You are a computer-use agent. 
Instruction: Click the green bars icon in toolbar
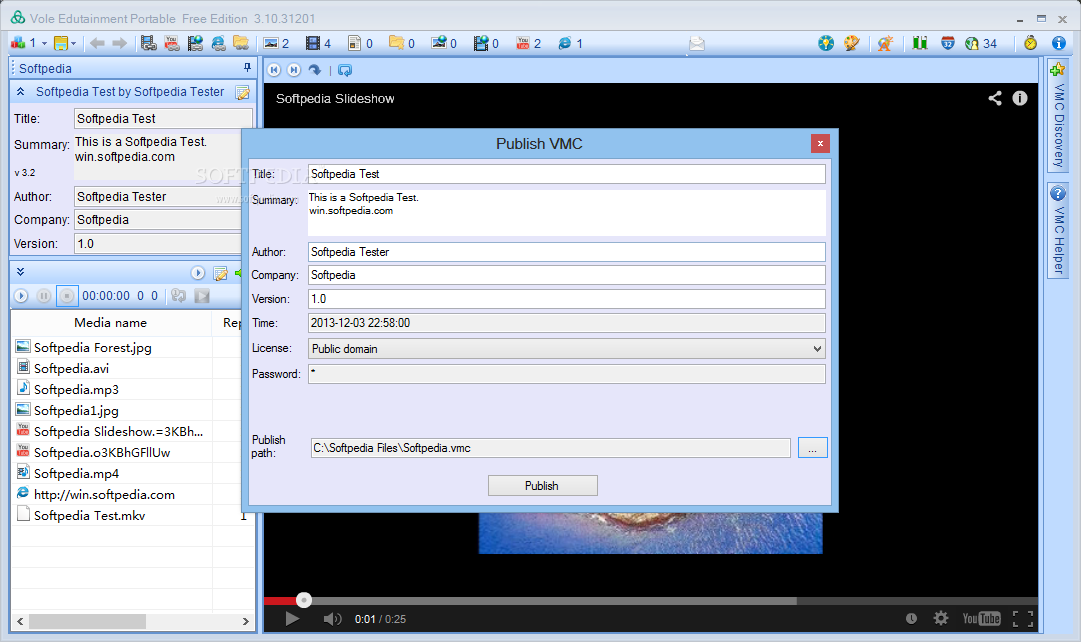(920, 43)
